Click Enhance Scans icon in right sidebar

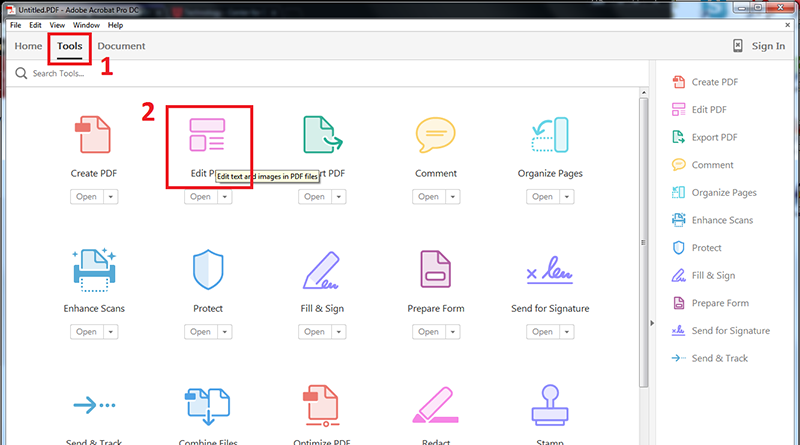point(679,219)
